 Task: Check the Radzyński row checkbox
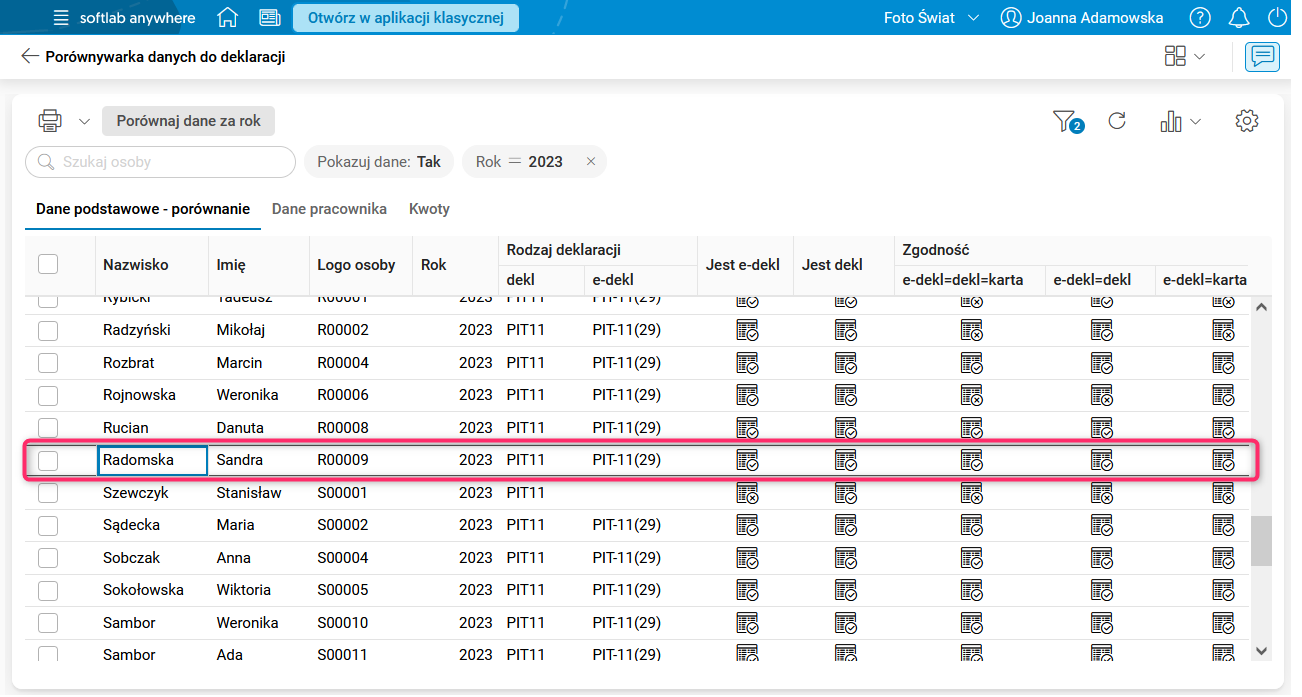(x=48, y=330)
